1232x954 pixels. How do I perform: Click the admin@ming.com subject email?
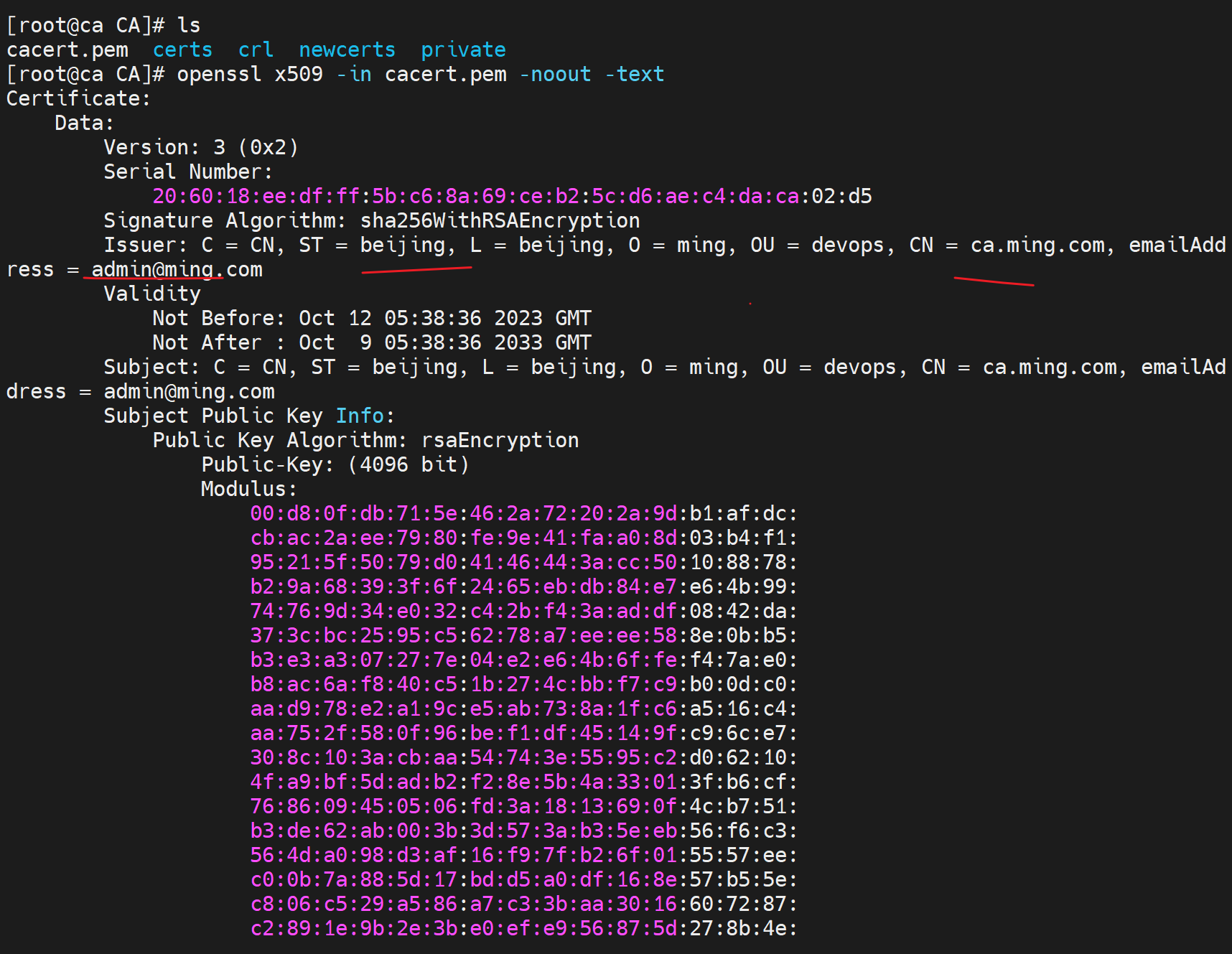189,392
